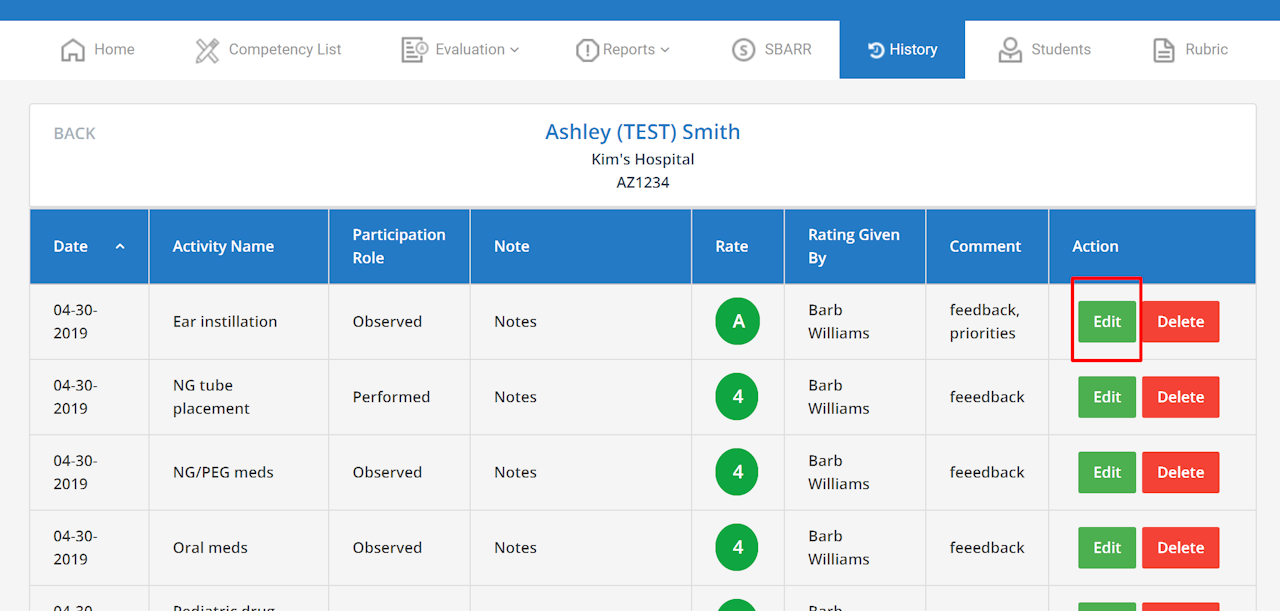Click the green A rating badge
This screenshot has width=1280, height=611.
tap(738, 322)
